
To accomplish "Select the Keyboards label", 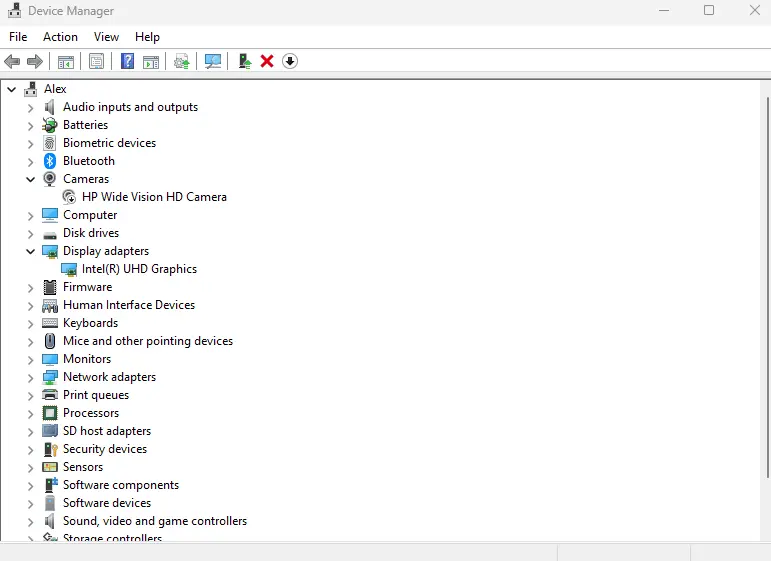I will tap(90, 323).
